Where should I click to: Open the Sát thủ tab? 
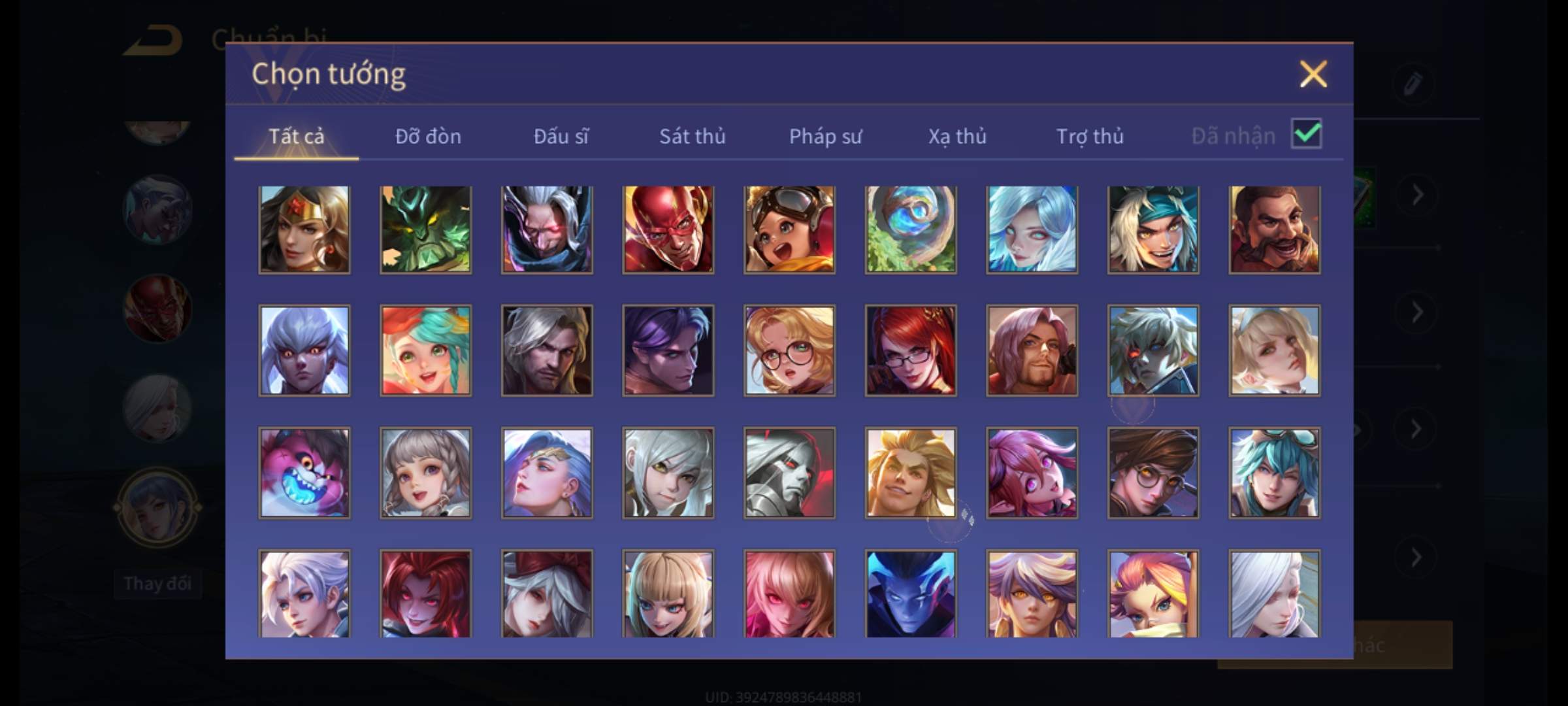coord(692,136)
